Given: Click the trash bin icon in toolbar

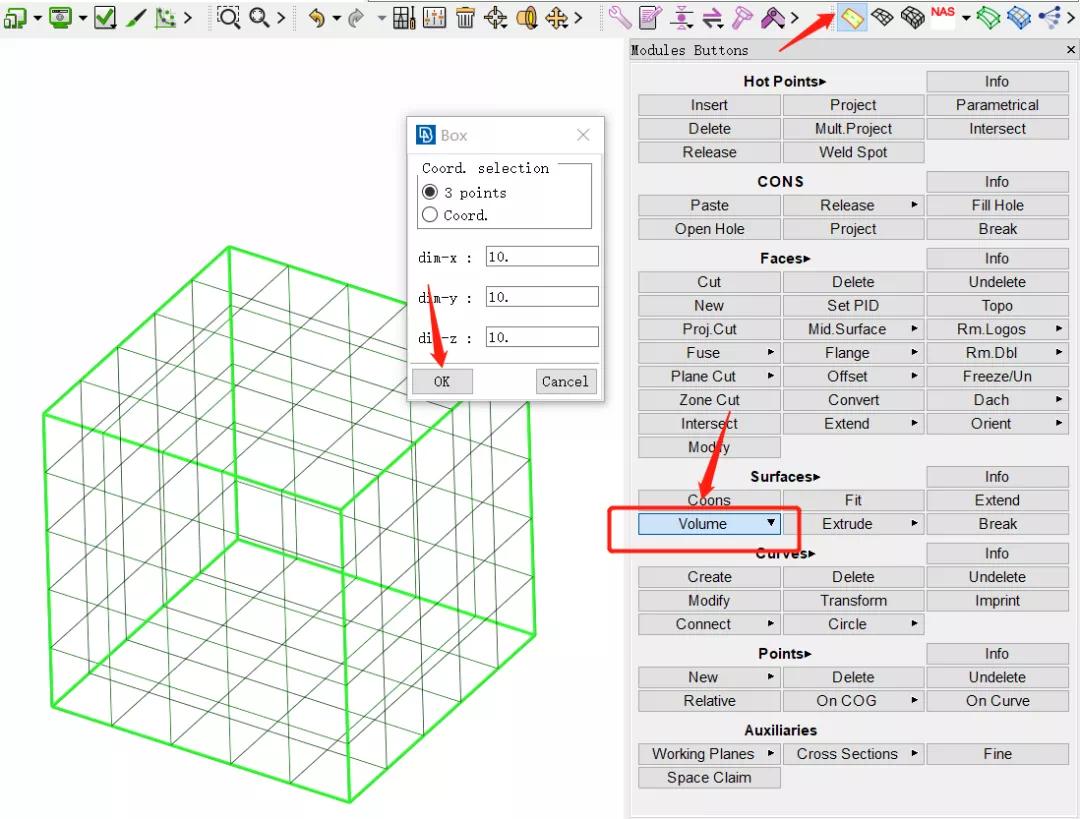Looking at the screenshot, I should pyautogui.click(x=465, y=17).
